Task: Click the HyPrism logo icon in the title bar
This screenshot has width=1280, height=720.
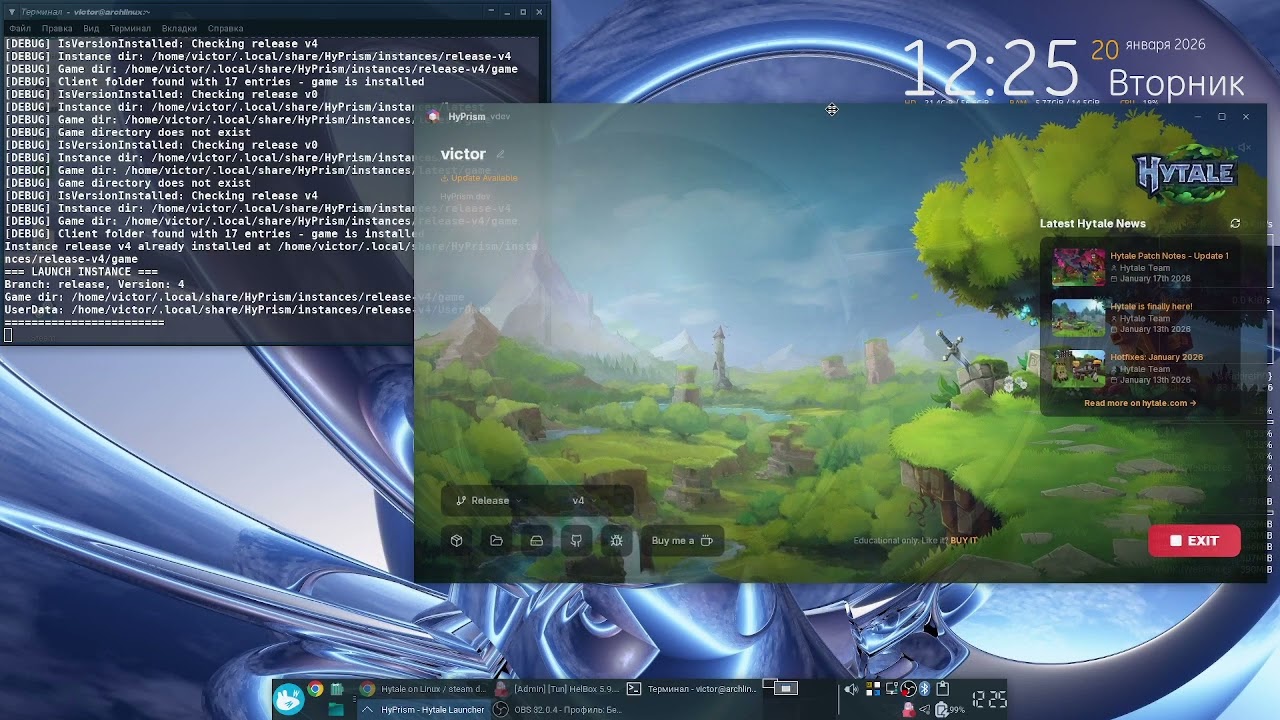Action: pos(433,117)
